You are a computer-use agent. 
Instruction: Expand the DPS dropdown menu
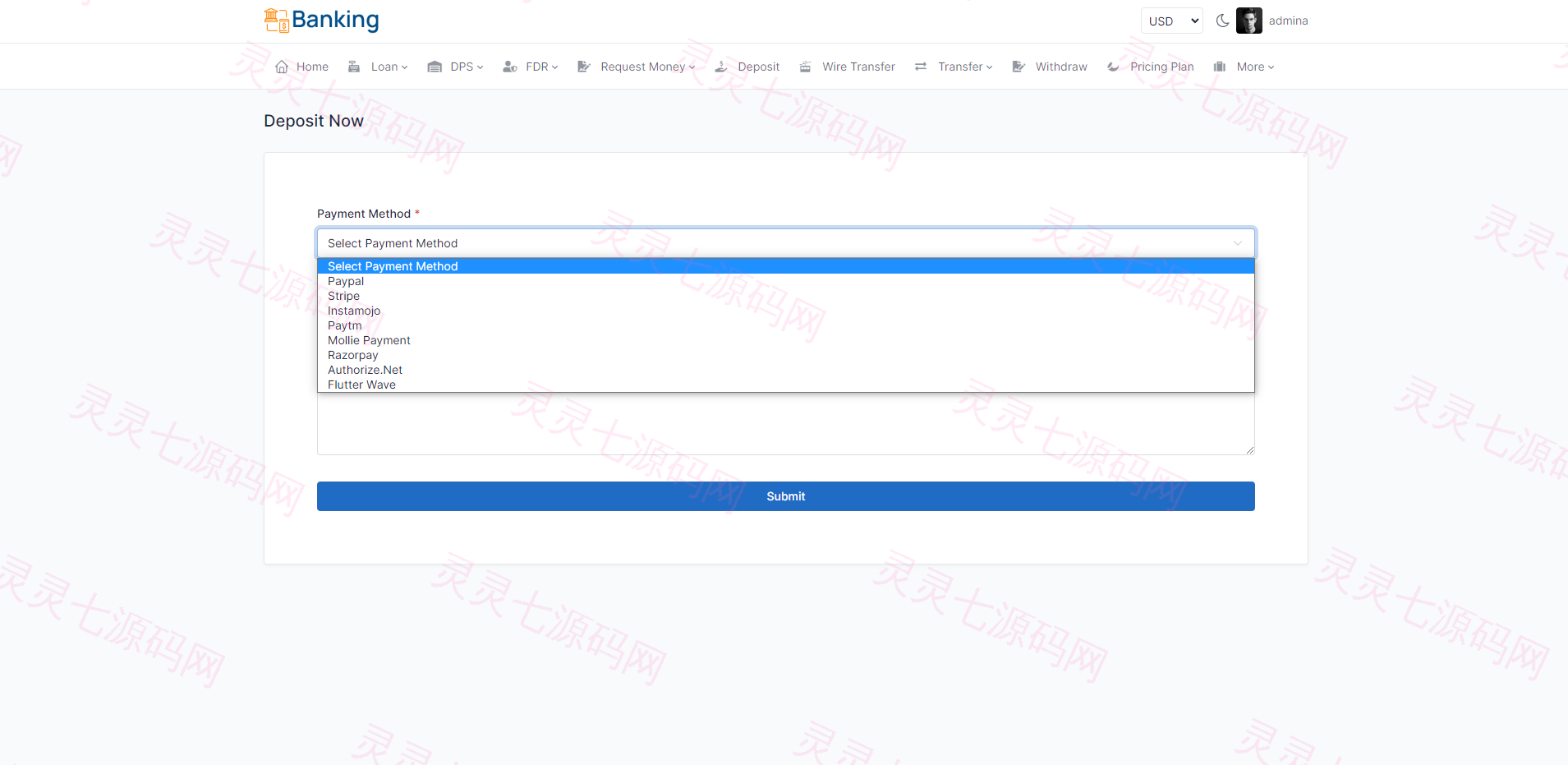(467, 67)
